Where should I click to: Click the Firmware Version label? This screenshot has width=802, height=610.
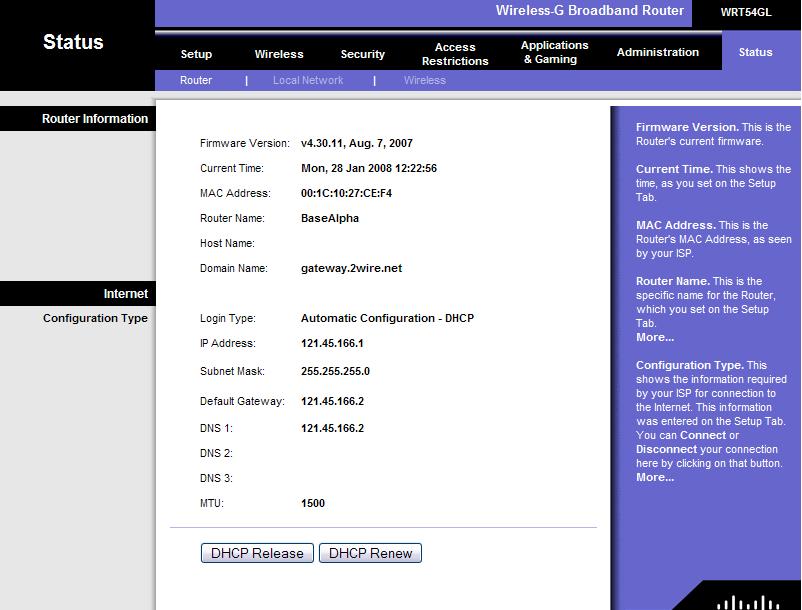(244, 143)
